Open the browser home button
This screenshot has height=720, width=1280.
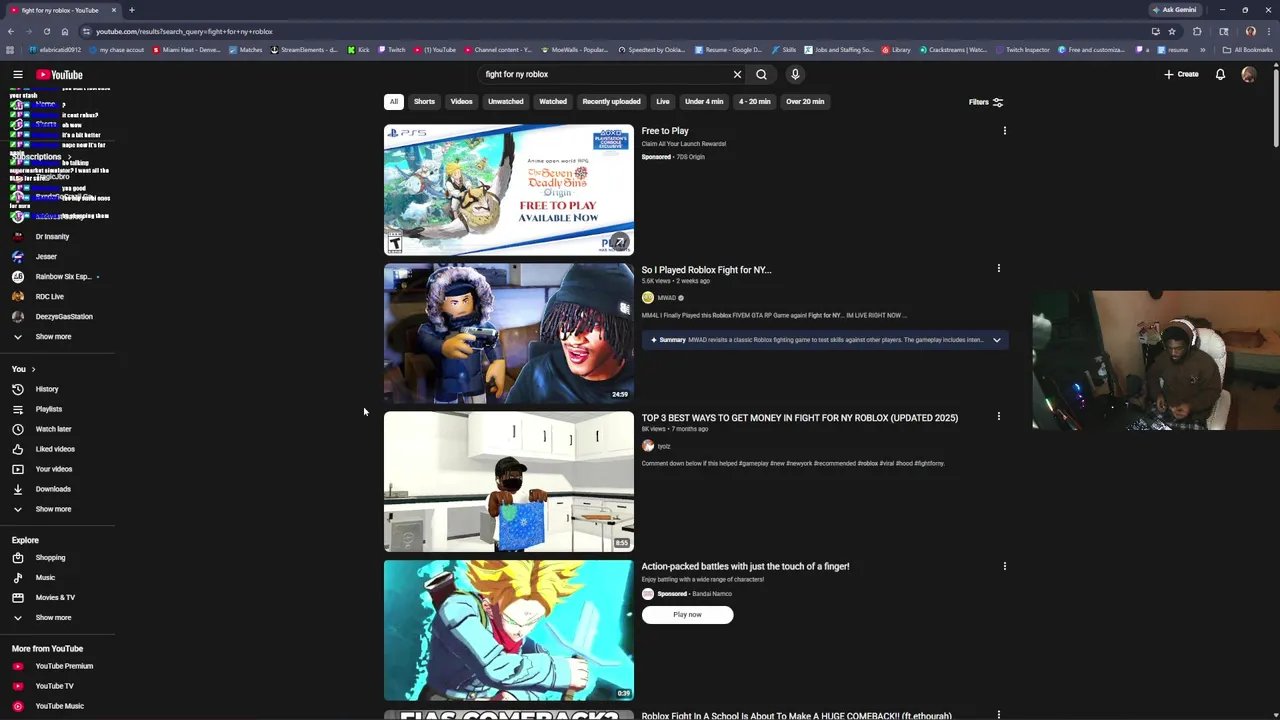64,31
